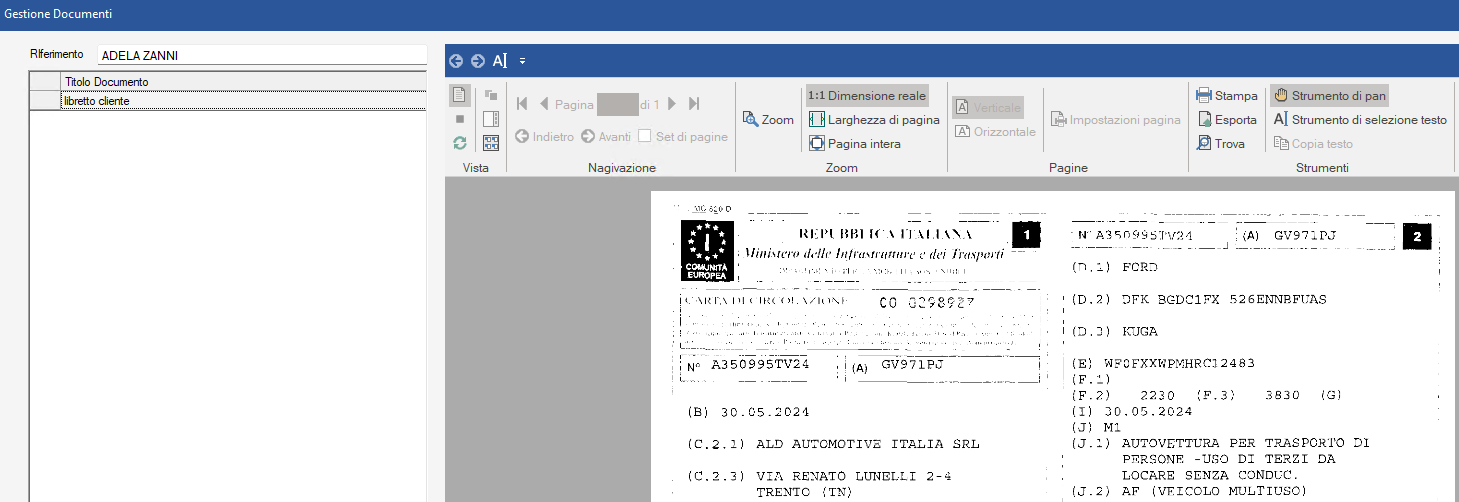This screenshot has width=1459, height=502.
Task: Select the single page view icon
Action: point(460,95)
